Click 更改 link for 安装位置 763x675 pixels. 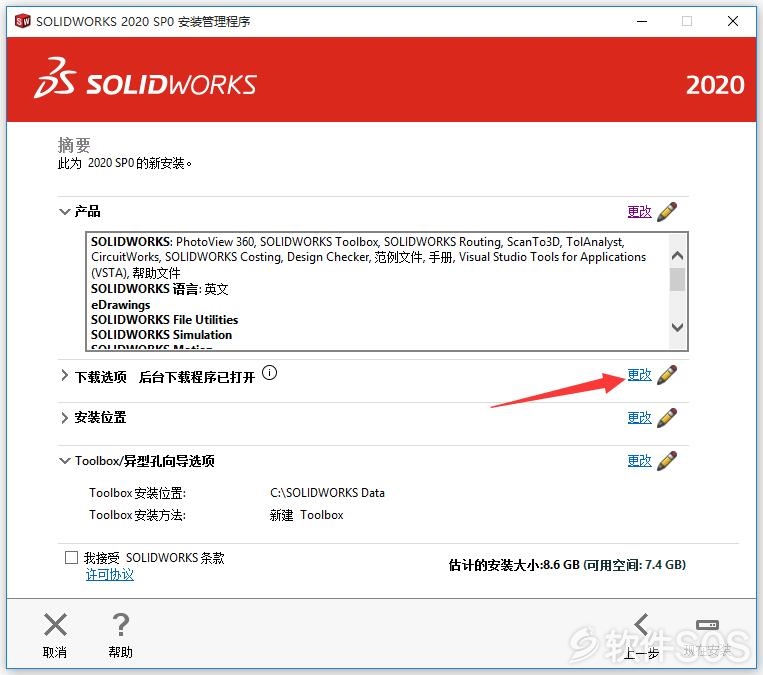639,418
